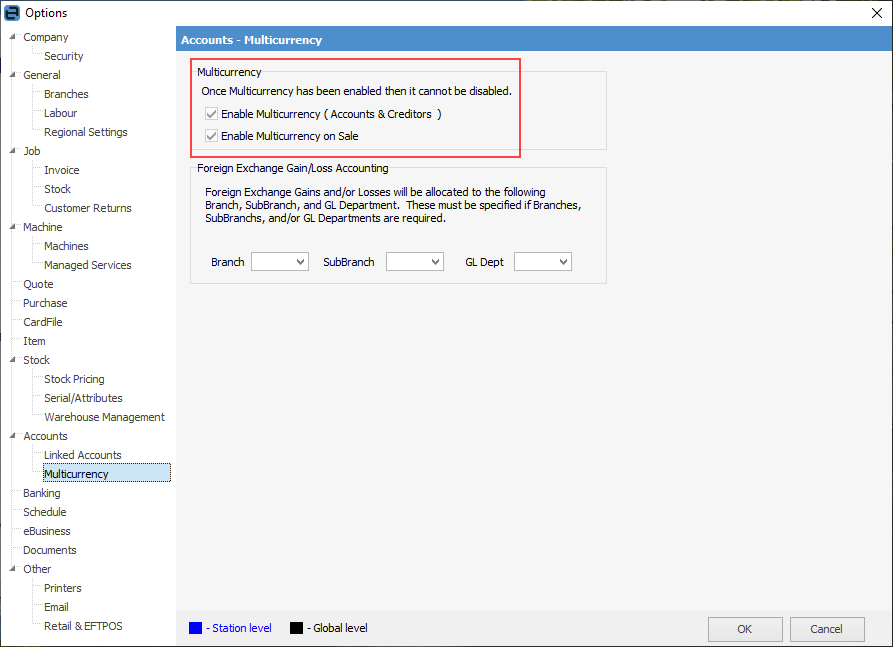The width and height of the screenshot is (893, 647).
Task: Select the Schedule options page
Action: [44, 512]
